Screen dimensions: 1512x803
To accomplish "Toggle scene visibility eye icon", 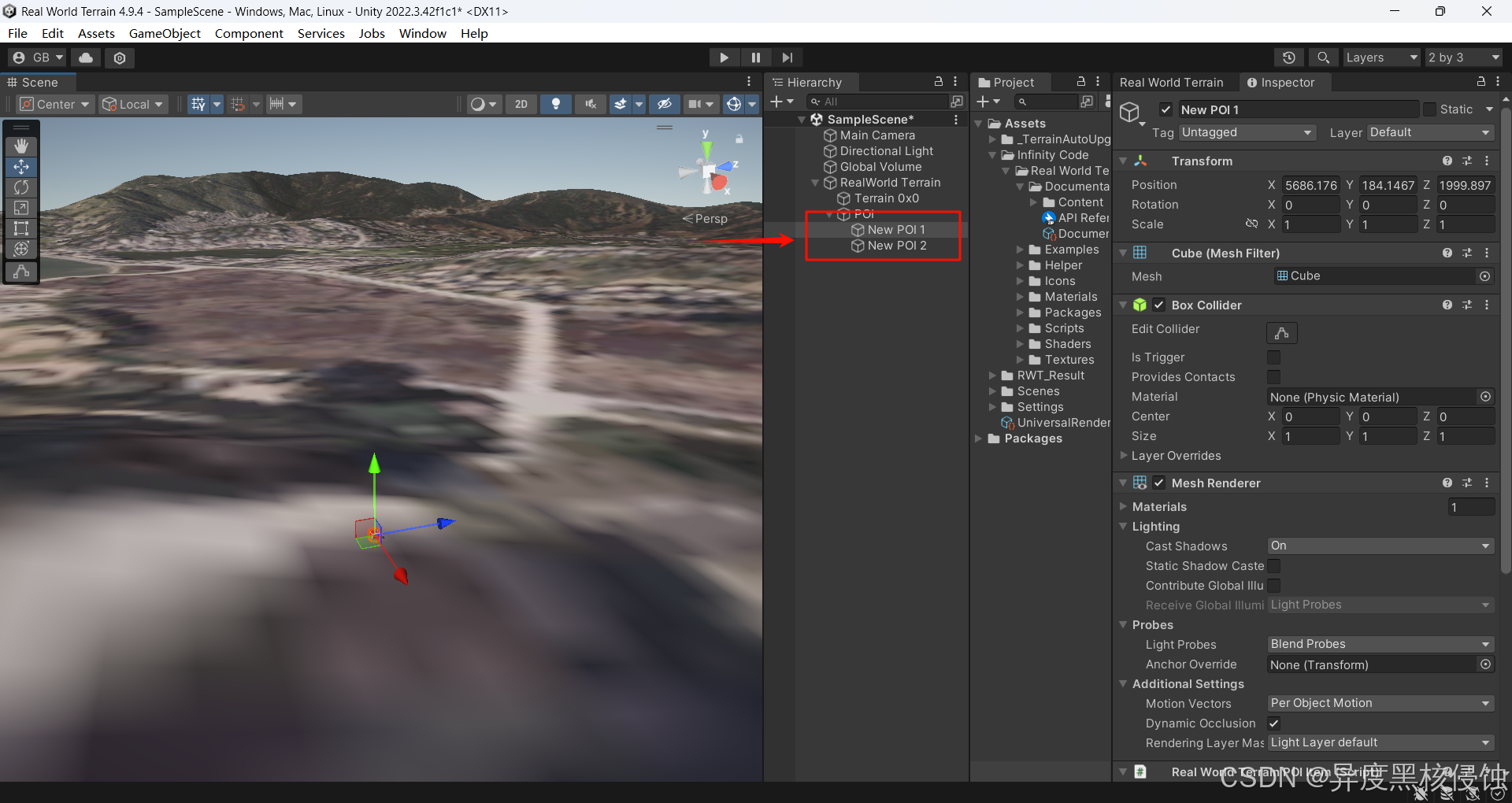I will coord(665,104).
